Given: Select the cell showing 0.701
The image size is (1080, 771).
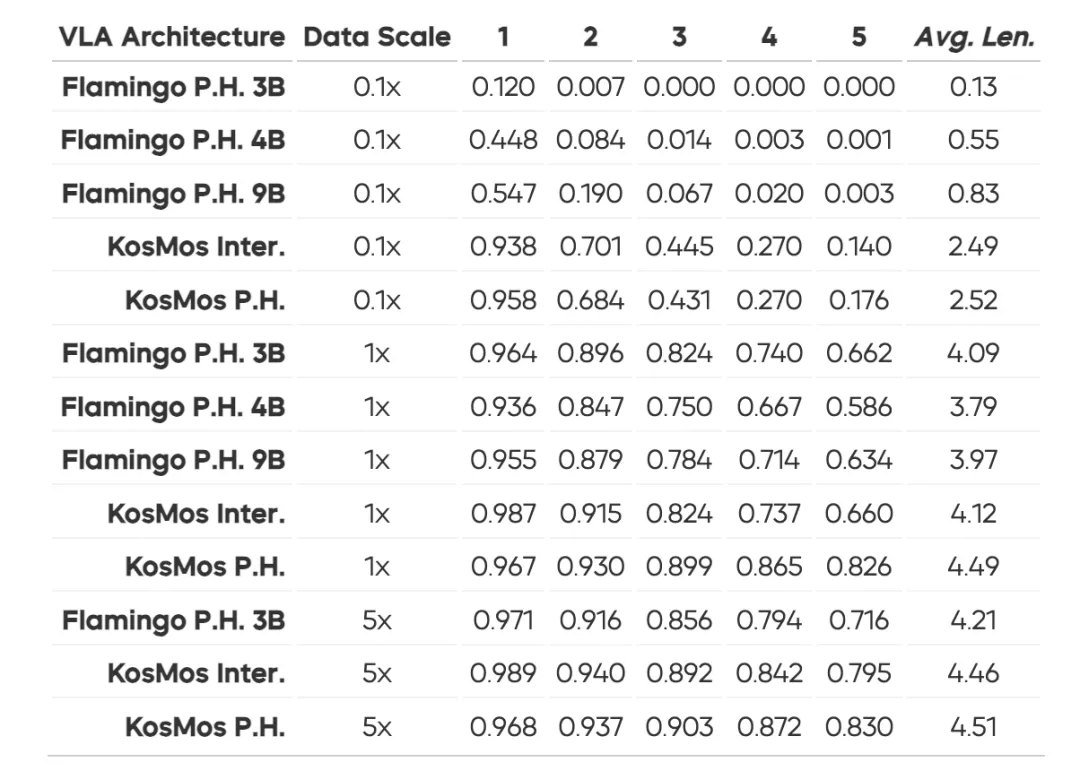Looking at the screenshot, I should point(590,246).
